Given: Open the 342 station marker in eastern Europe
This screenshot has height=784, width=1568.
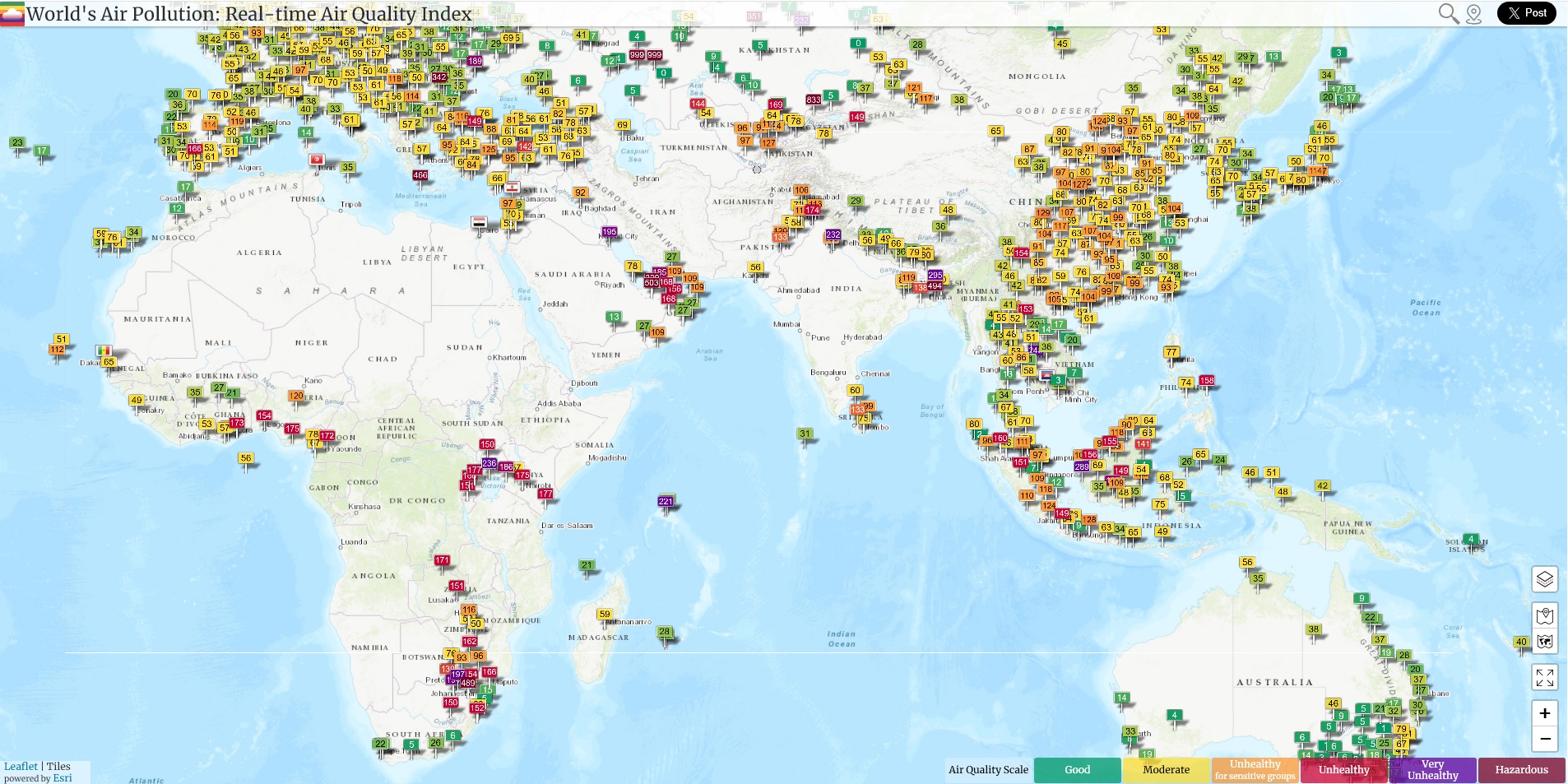Looking at the screenshot, I should tap(439, 77).
